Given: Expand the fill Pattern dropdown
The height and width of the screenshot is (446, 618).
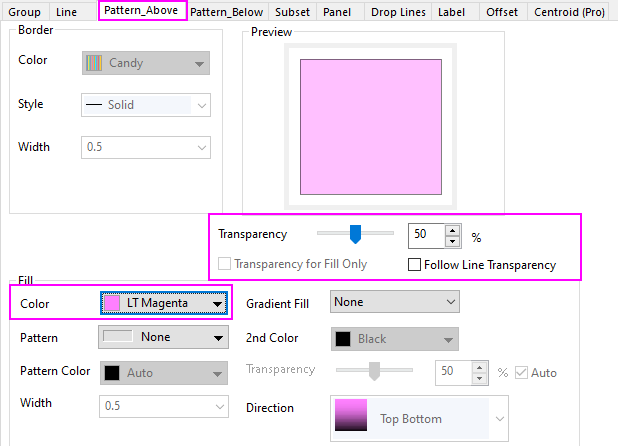Looking at the screenshot, I should point(164,338).
